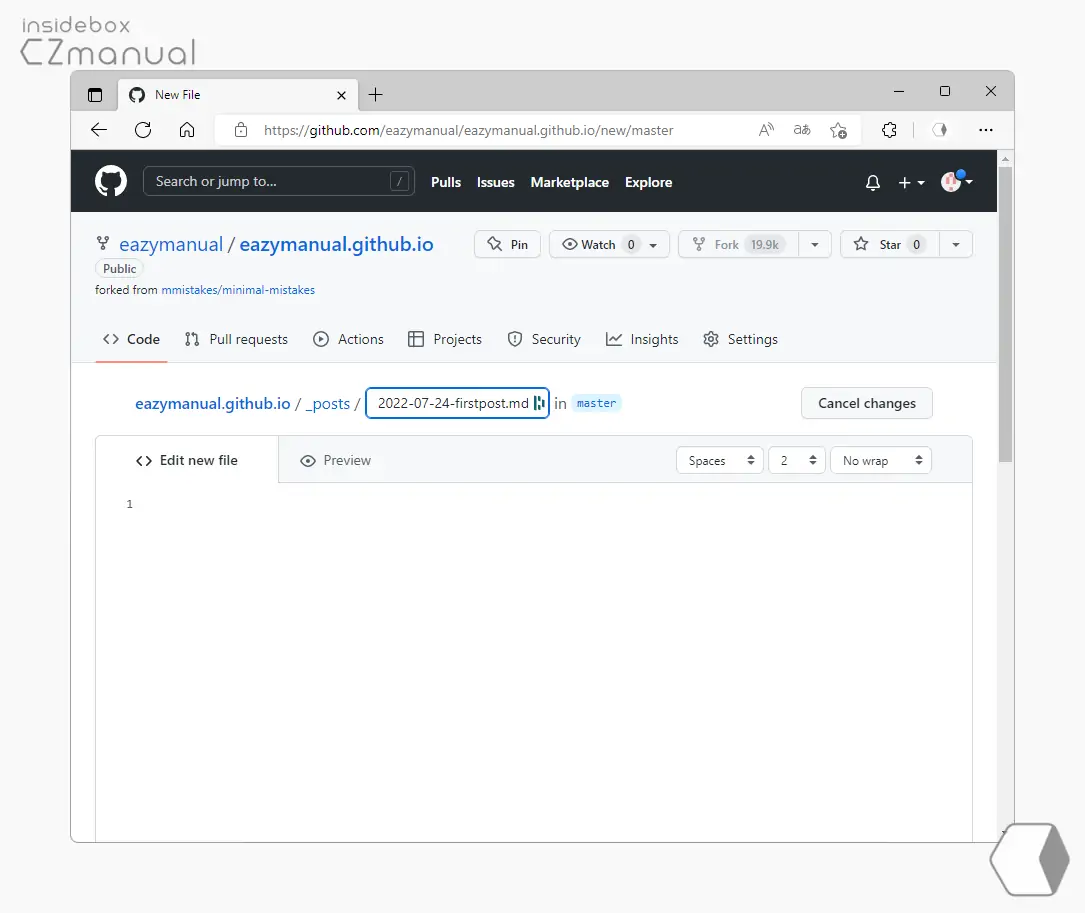Screen dimensions: 1085x913
Task: Select the Edit new file tab
Action: tap(187, 460)
